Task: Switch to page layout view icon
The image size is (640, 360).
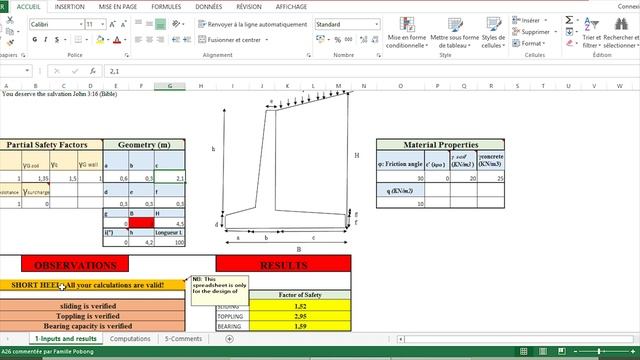Action: [543, 351]
